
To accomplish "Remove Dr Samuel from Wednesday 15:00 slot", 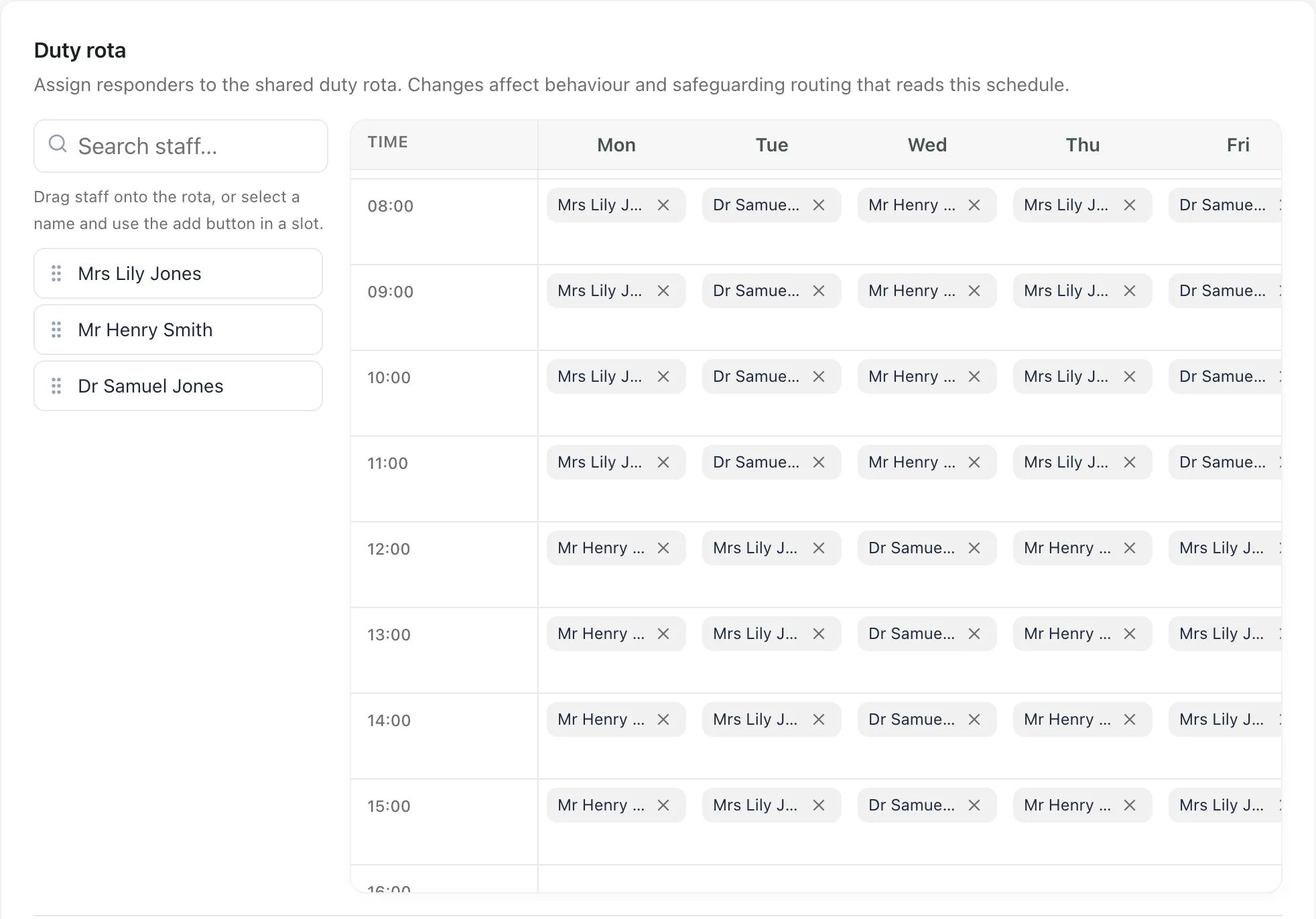I will click(974, 805).
